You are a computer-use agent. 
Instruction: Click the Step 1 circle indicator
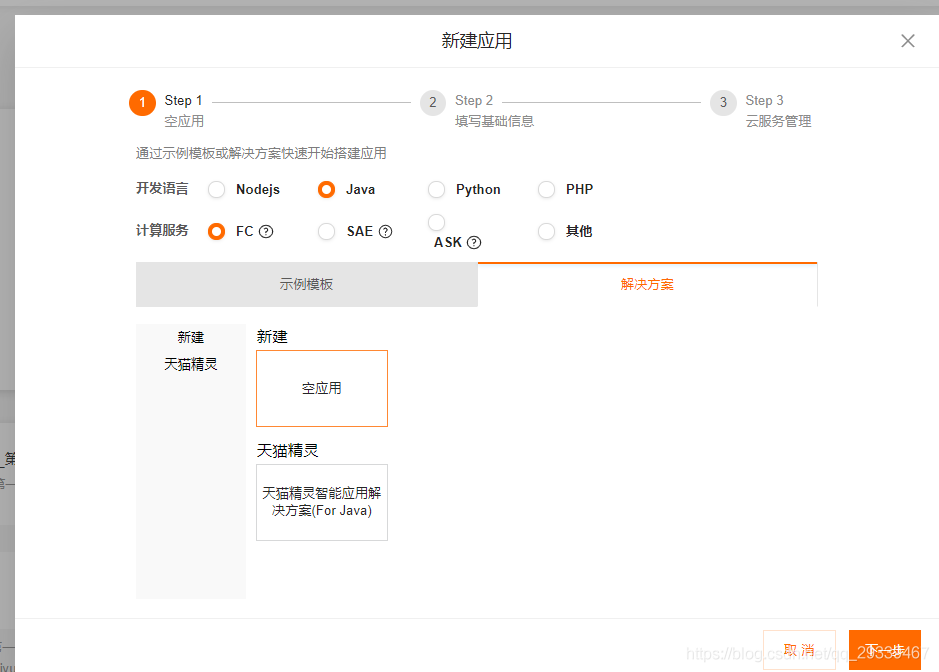[x=143, y=103]
